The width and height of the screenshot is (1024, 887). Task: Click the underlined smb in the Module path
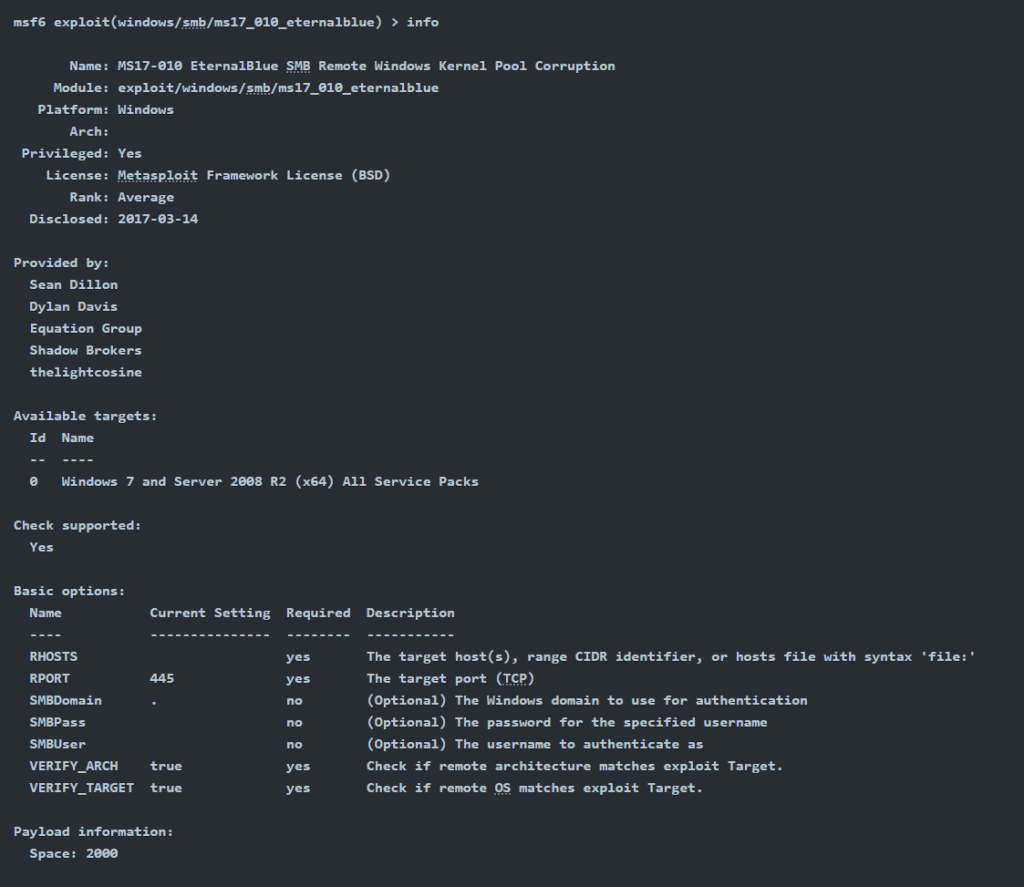258,88
